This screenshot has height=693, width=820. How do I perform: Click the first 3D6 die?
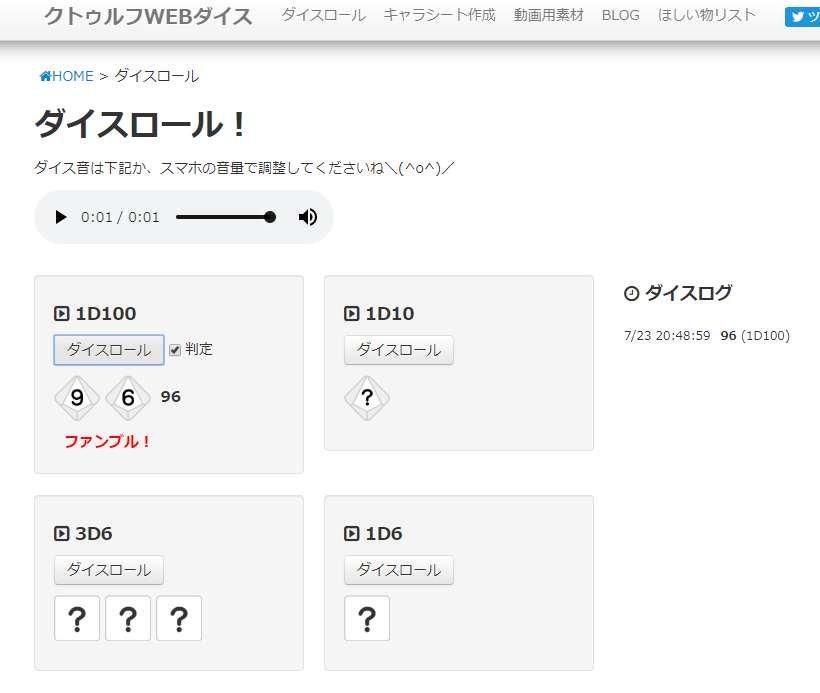77,618
